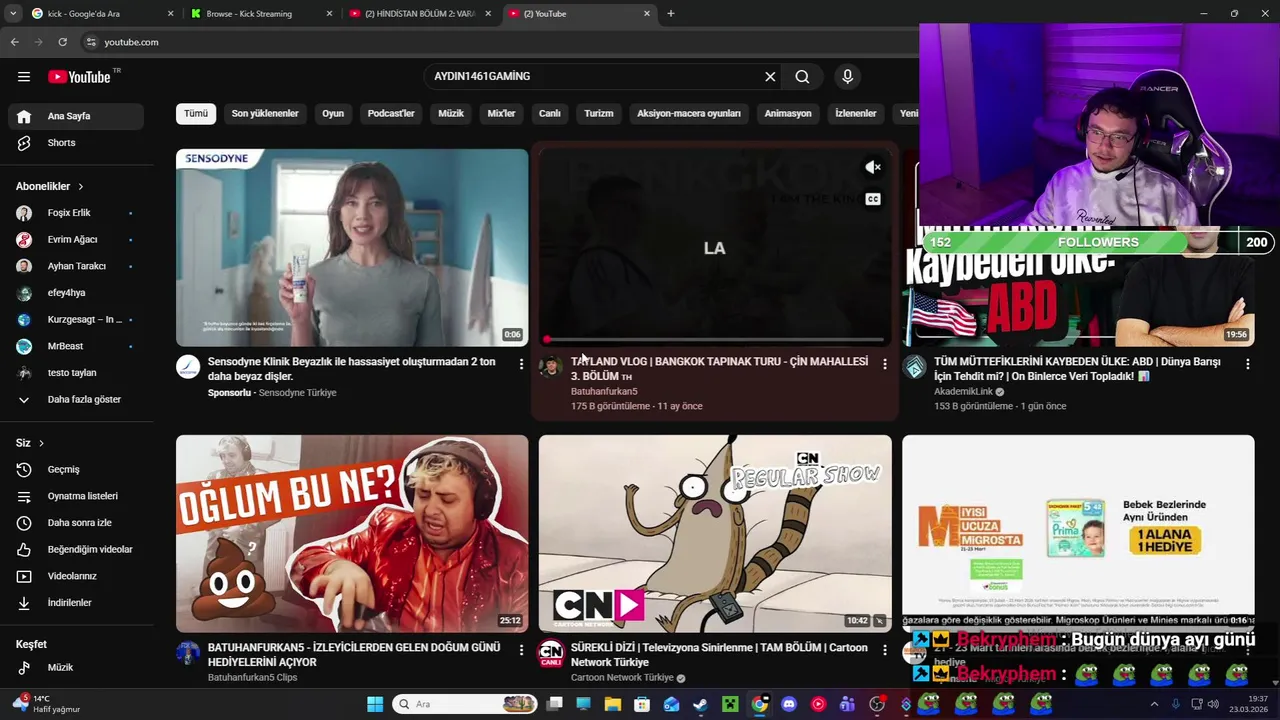1280x720 pixels.
Task: Select the Tümü filter chip
Action: click(196, 114)
